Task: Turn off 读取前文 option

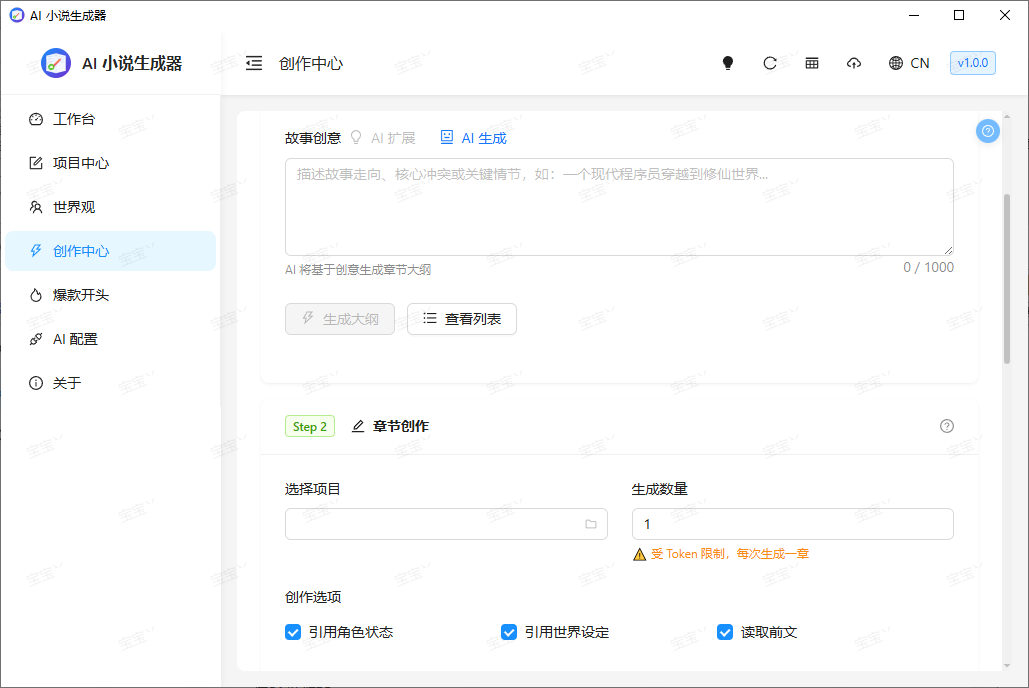Action: pos(725,632)
